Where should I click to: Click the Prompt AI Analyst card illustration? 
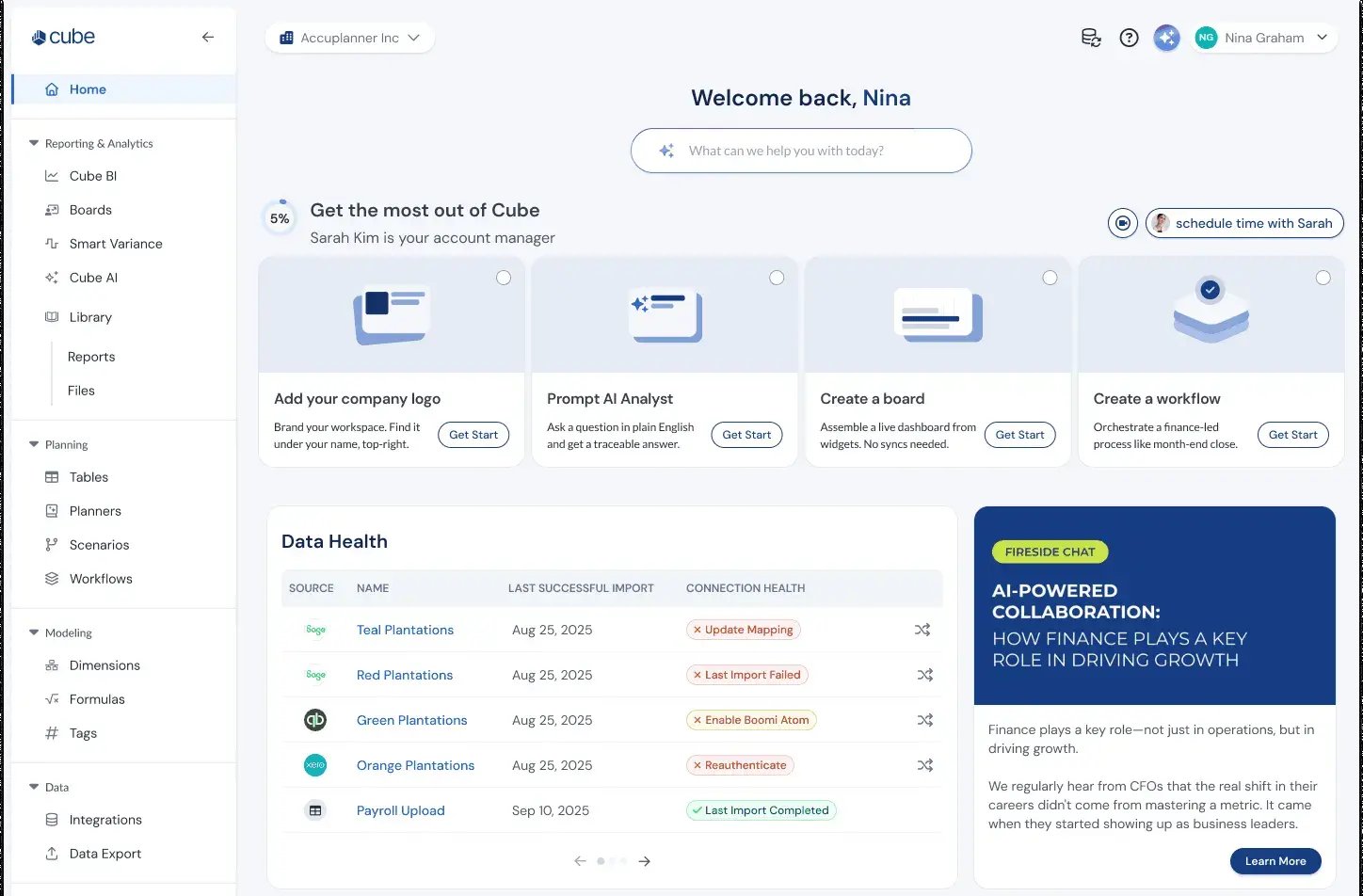point(665,315)
